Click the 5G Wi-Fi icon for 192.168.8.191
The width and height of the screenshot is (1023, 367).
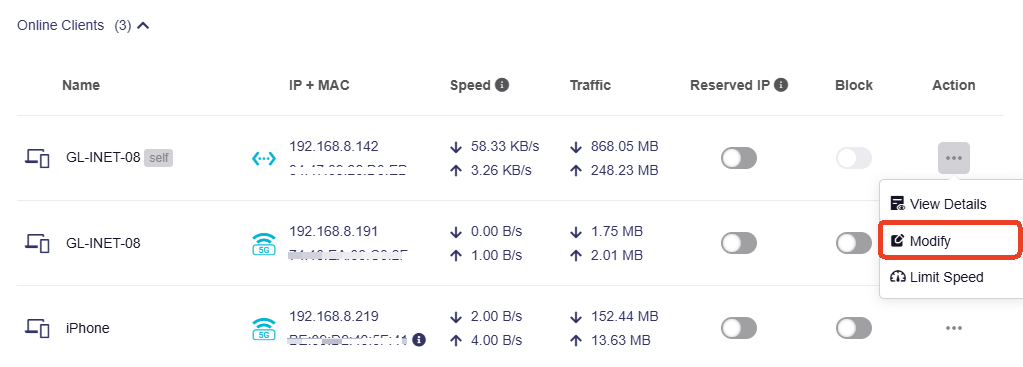[x=264, y=244]
